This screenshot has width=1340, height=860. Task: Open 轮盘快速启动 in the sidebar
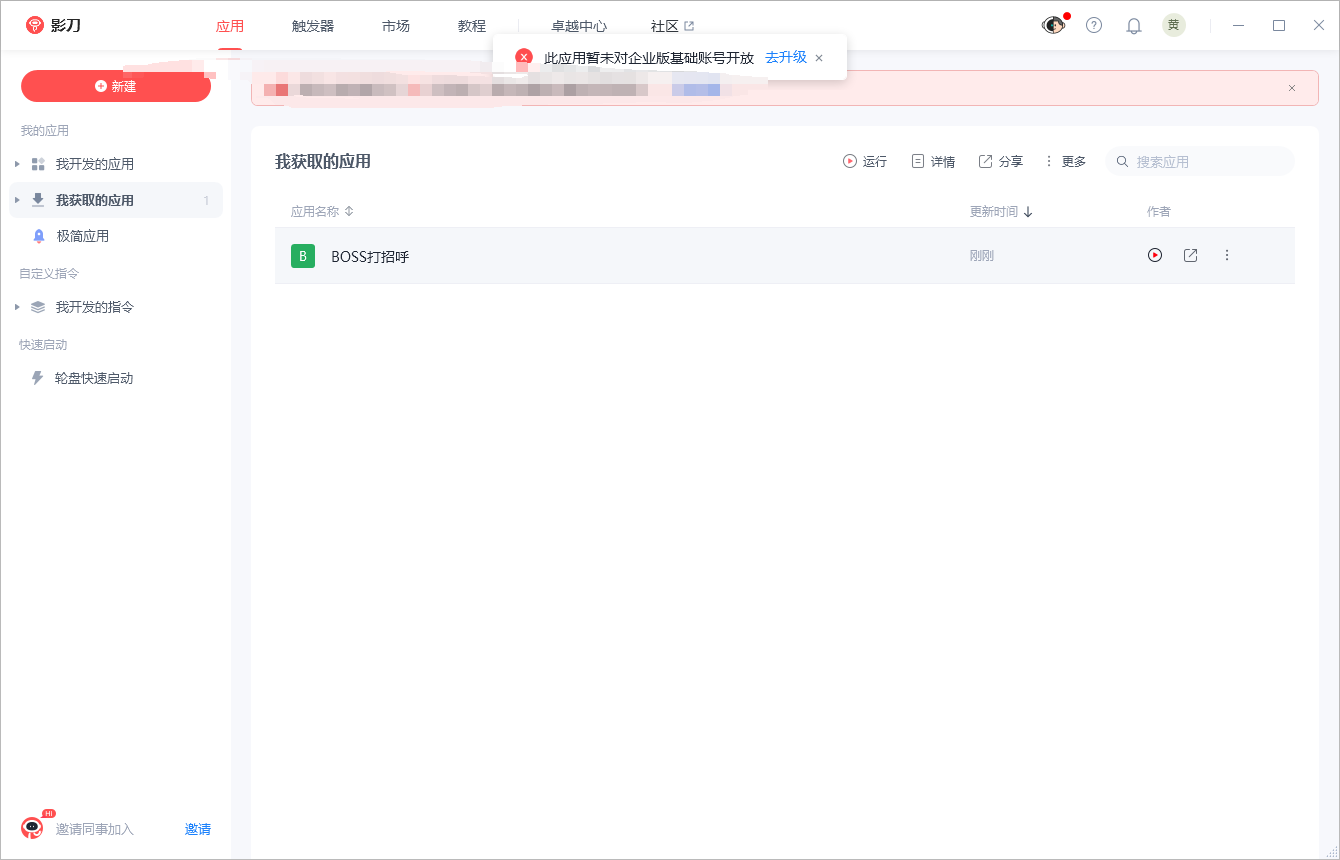(x=94, y=378)
